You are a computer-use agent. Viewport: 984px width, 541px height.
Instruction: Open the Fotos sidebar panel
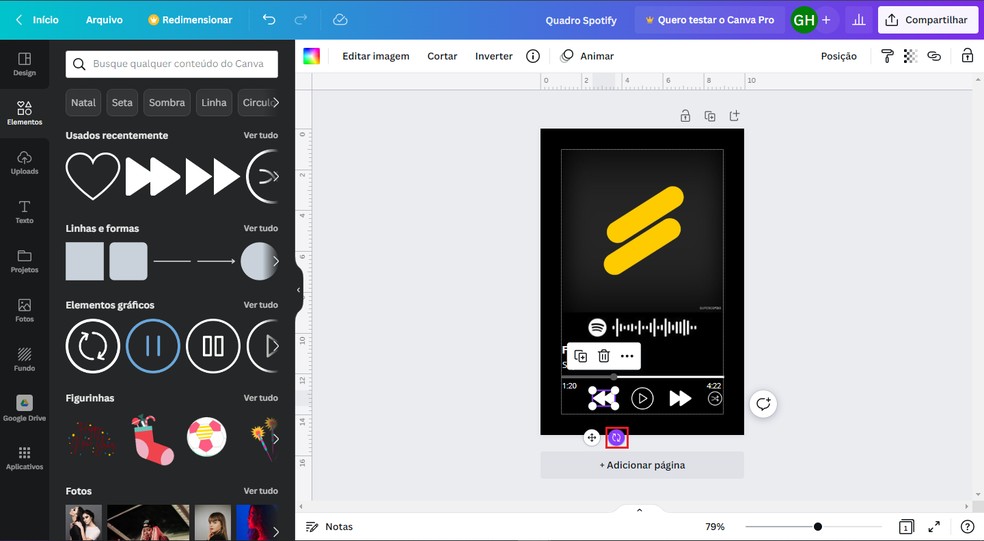click(x=24, y=310)
